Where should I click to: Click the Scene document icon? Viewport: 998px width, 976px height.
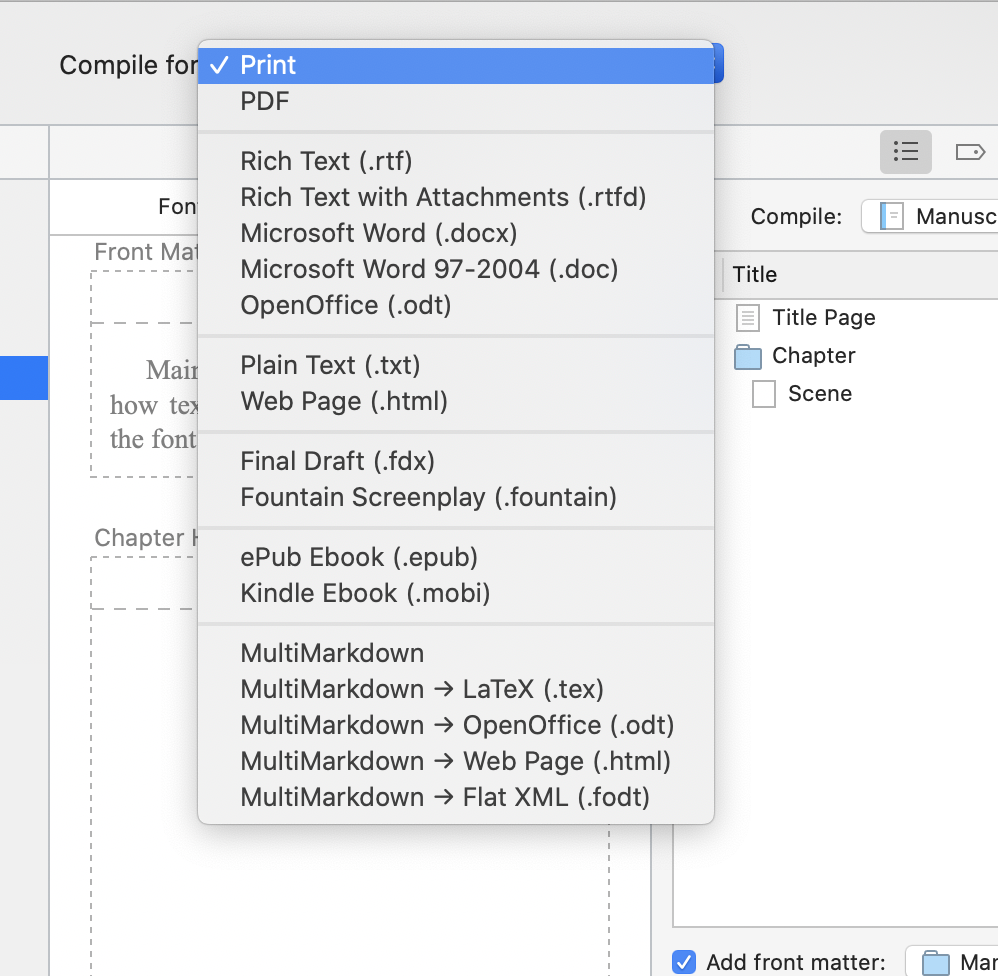click(764, 394)
